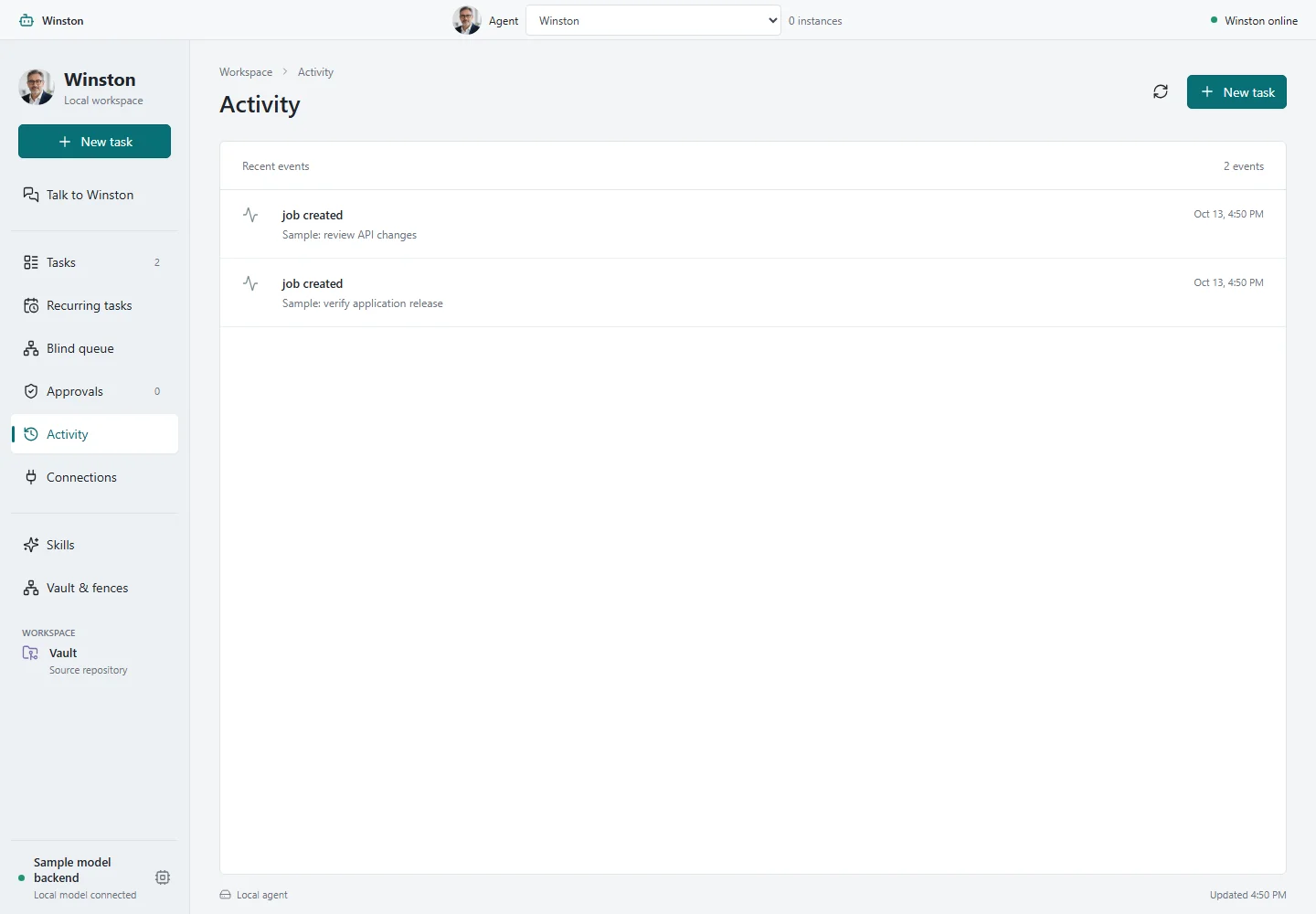
Task: Open the Agent selector dropdown
Action: [653, 20]
